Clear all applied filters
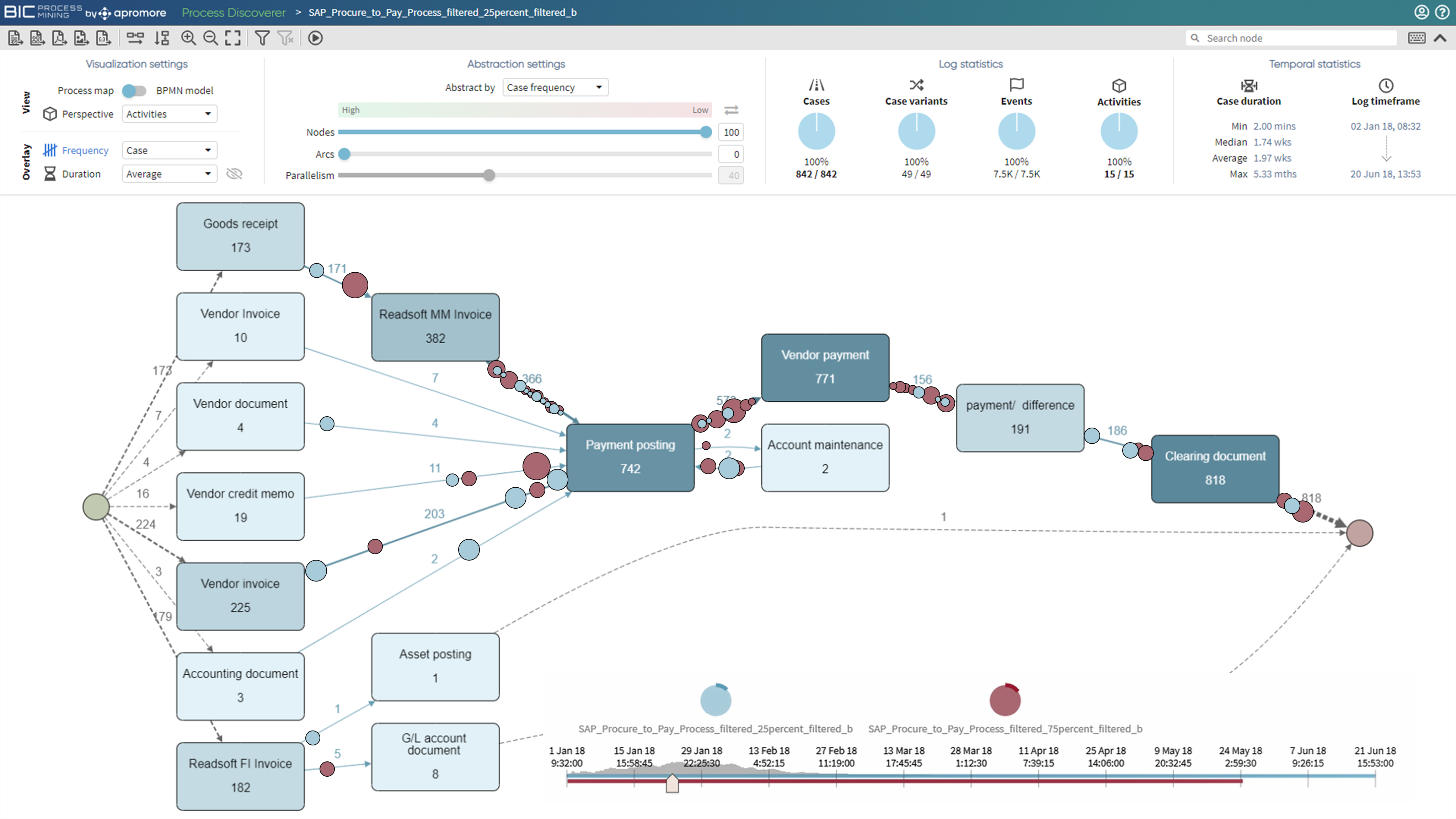The width and height of the screenshot is (1456, 819). pos(285,38)
